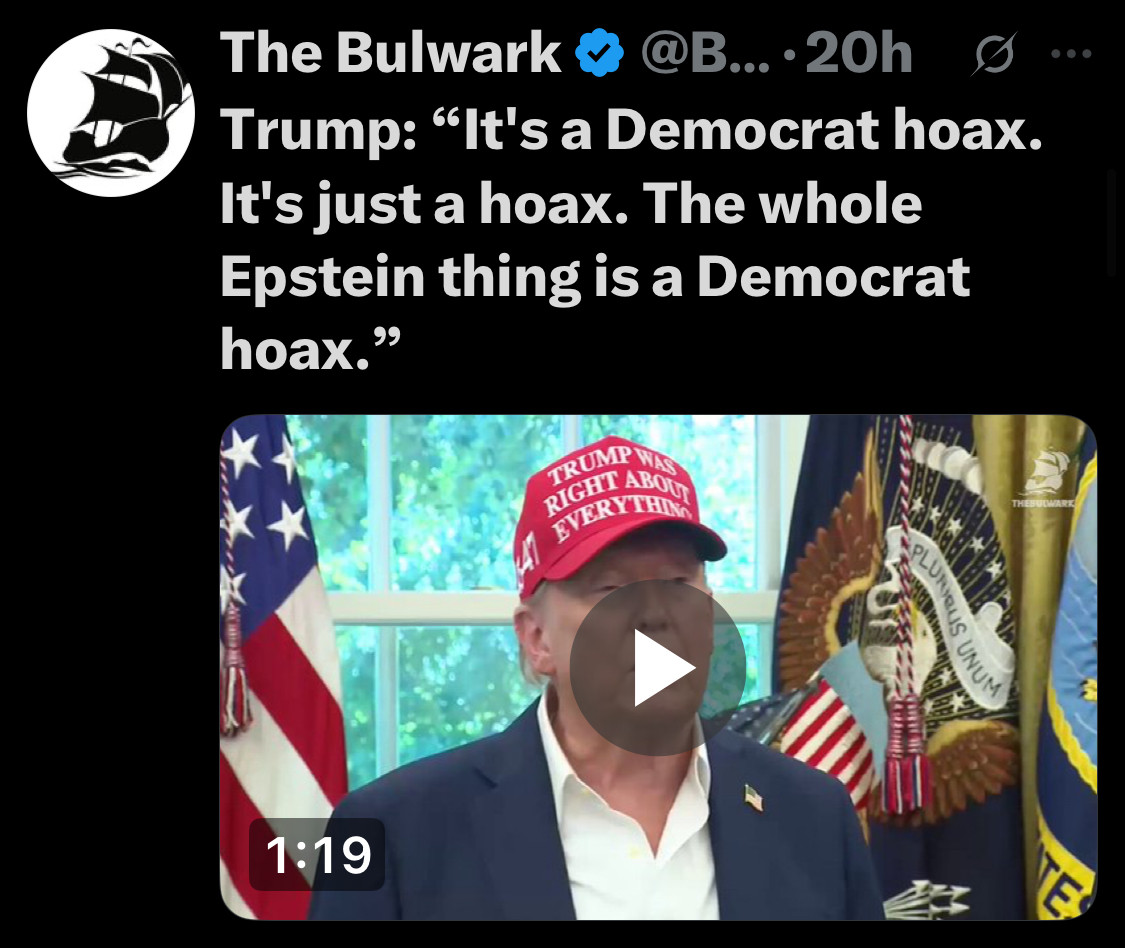Open the truncated @B... handle link
This screenshot has height=948, width=1125.
[x=705, y=54]
